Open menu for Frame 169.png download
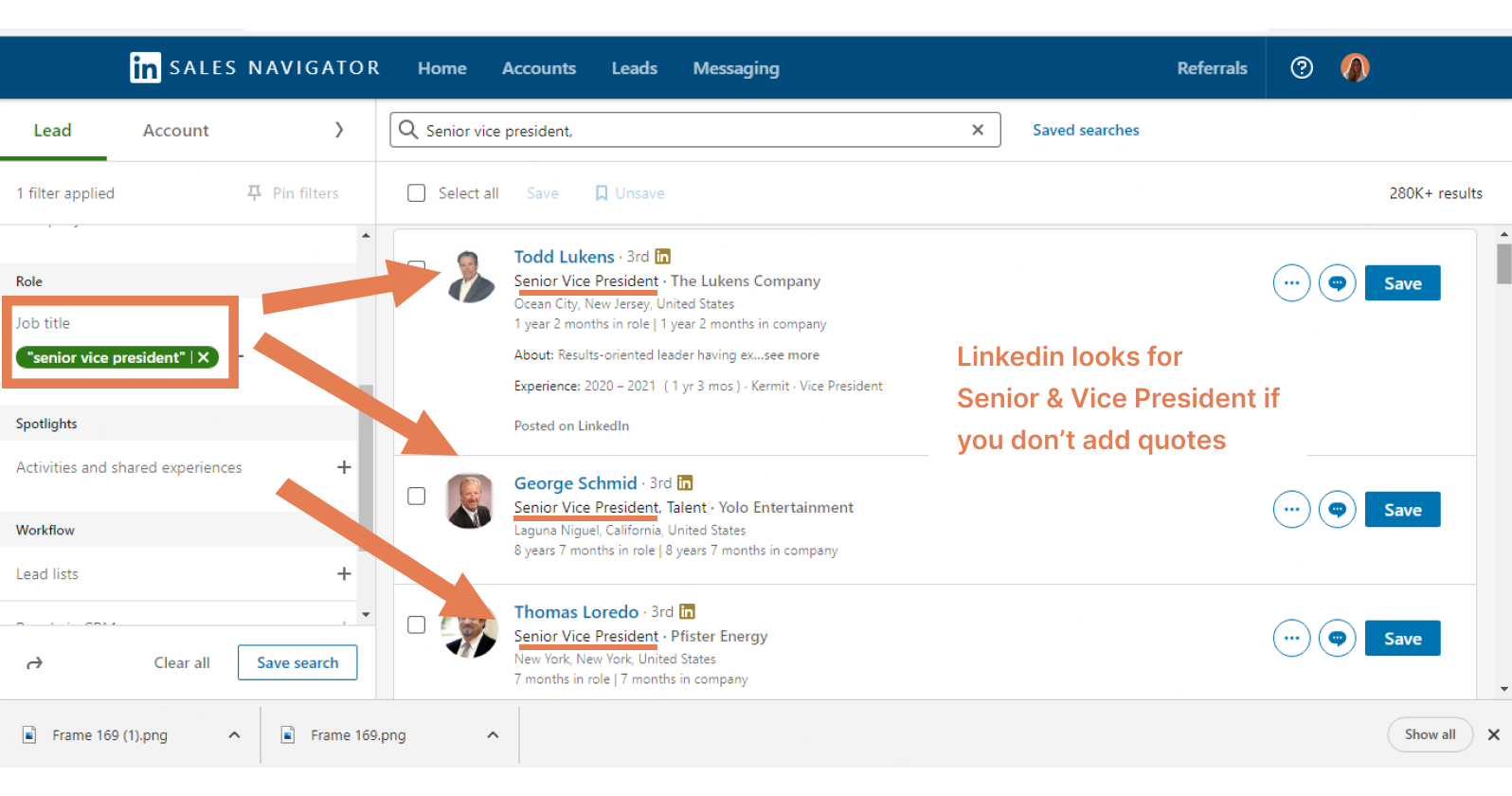 [493, 734]
